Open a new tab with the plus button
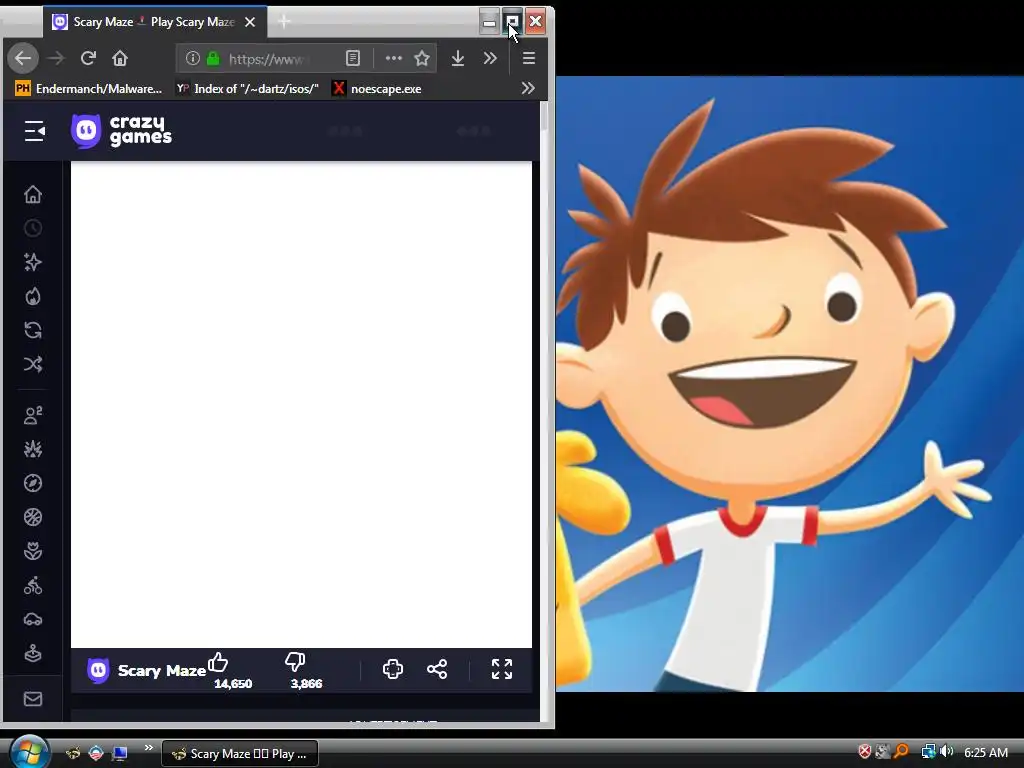 [284, 22]
